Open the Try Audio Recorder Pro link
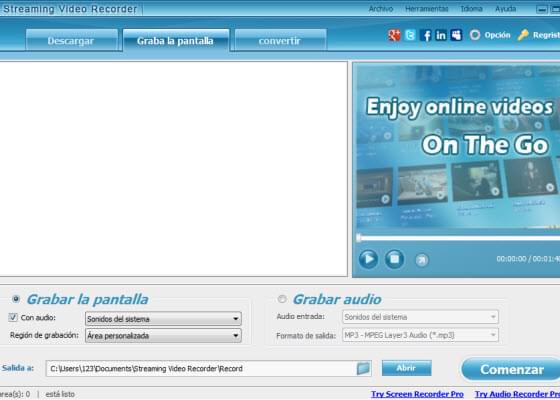 (517, 394)
